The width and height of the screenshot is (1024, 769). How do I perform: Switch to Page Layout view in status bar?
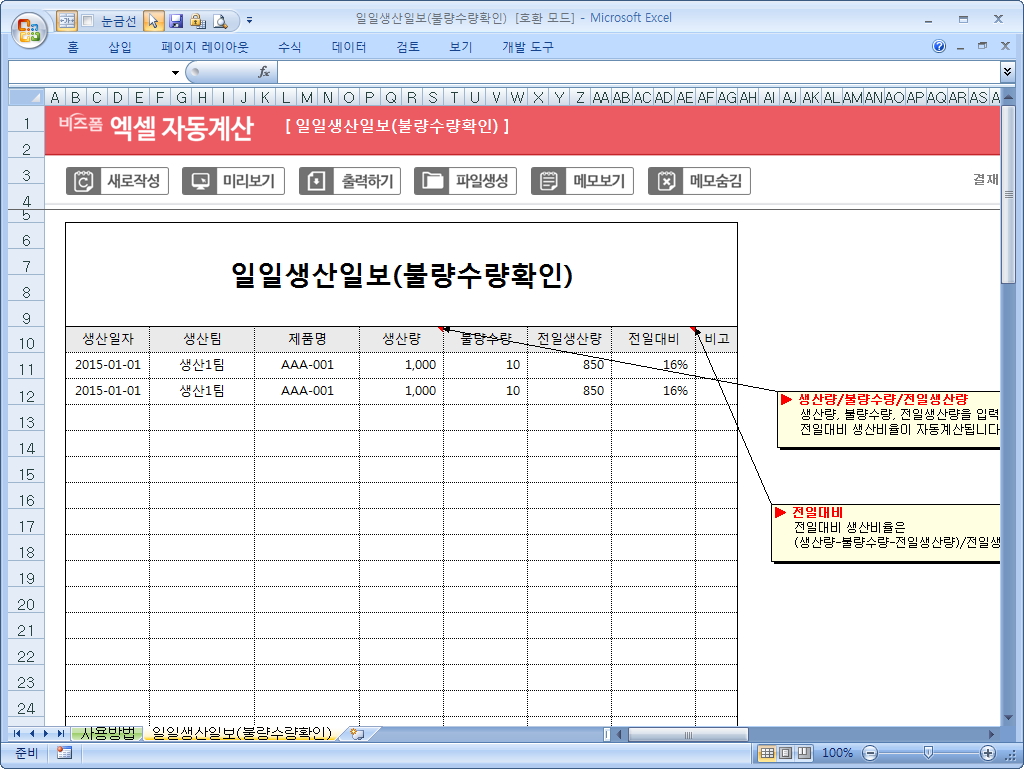pyautogui.click(x=785, y=753)
